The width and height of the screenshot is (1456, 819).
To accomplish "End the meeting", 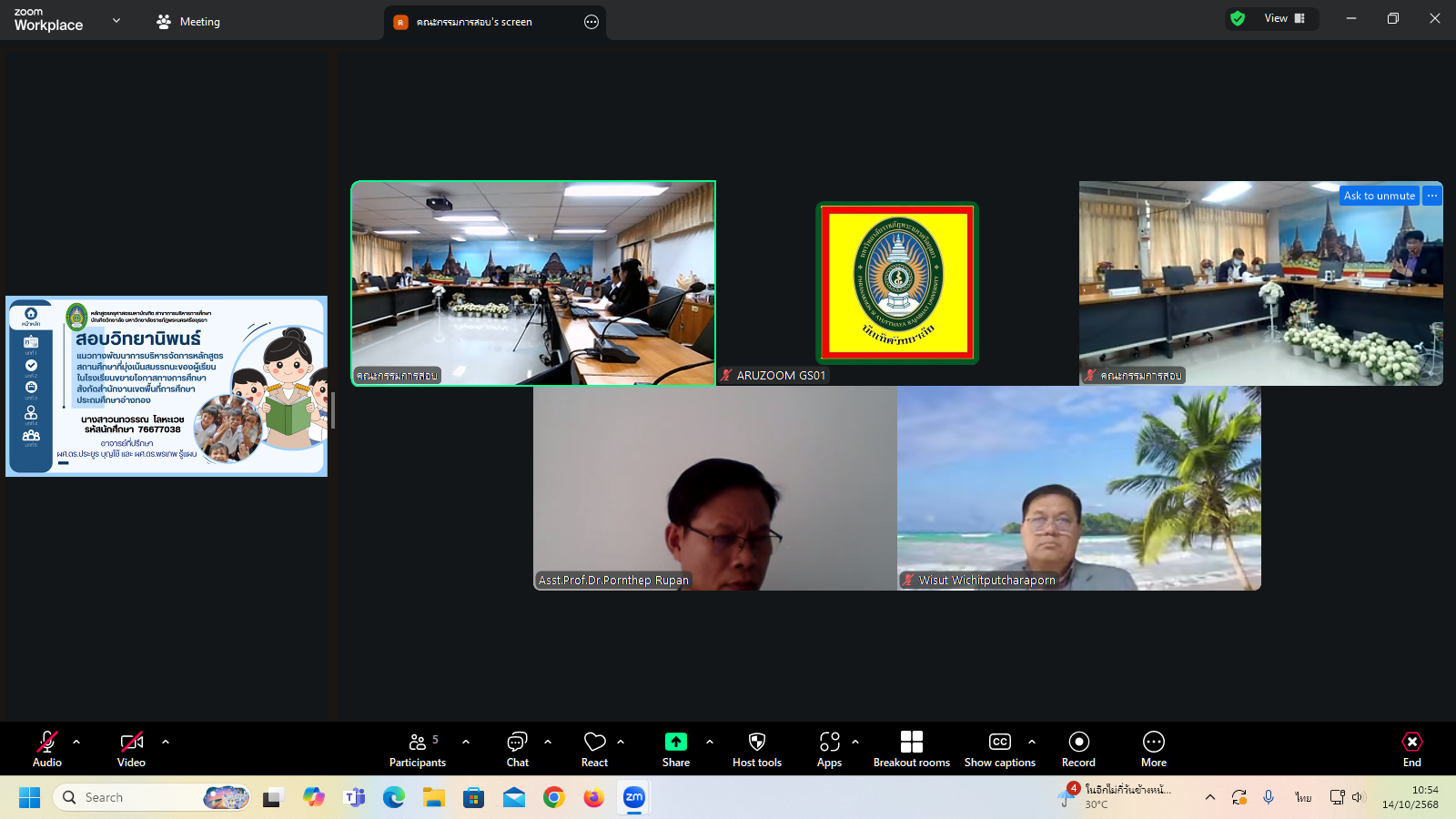I will pyautogui.click(x=1411, y=749).
